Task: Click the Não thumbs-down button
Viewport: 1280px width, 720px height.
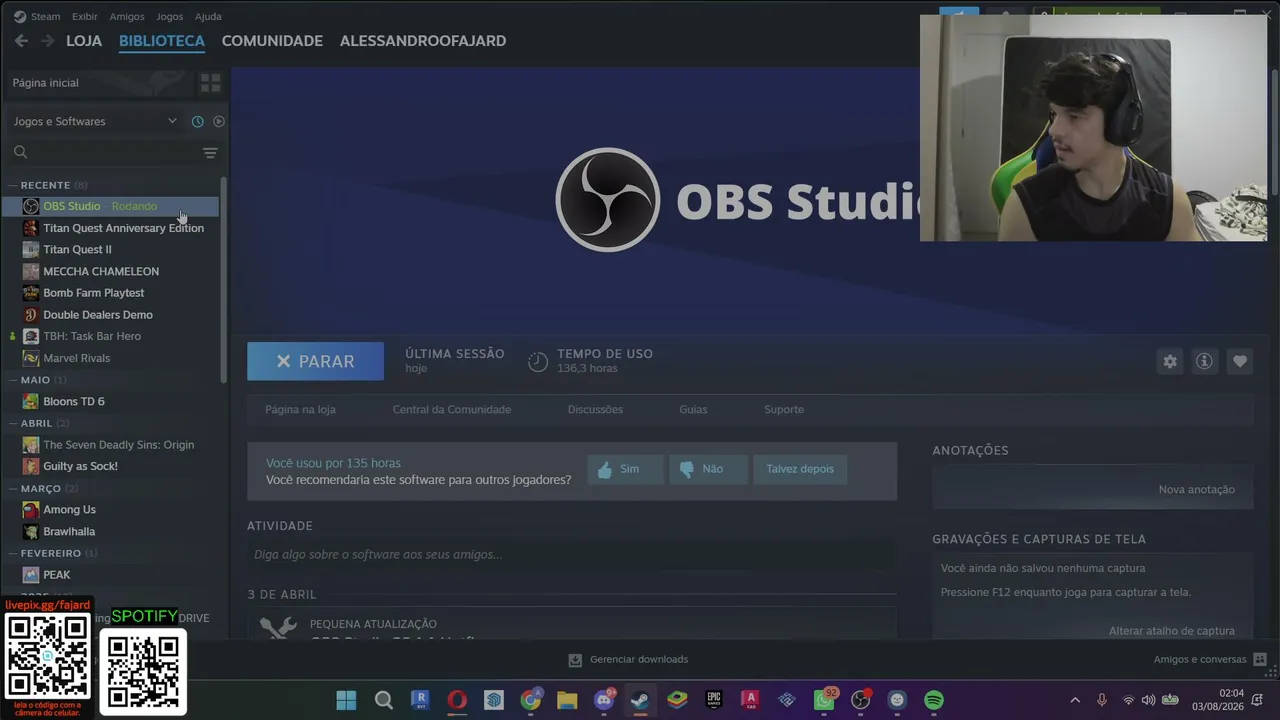Action: click(708, 469)
